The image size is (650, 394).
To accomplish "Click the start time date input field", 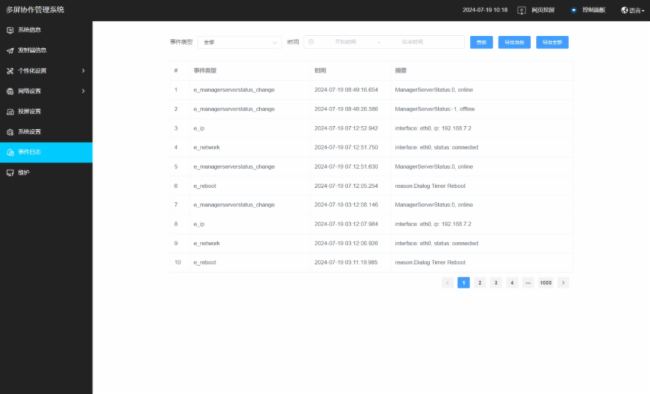I will pyautogui.click(x=345, y=42).
